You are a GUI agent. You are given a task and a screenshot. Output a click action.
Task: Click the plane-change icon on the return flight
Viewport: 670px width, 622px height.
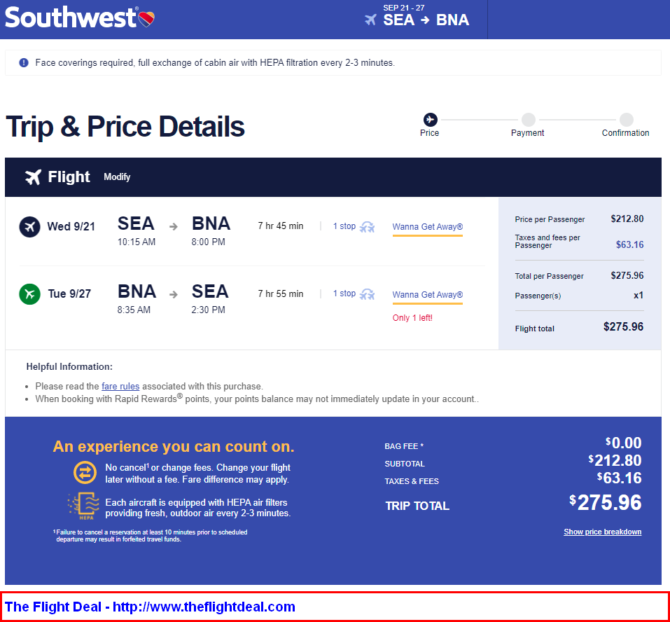point(367,294)
